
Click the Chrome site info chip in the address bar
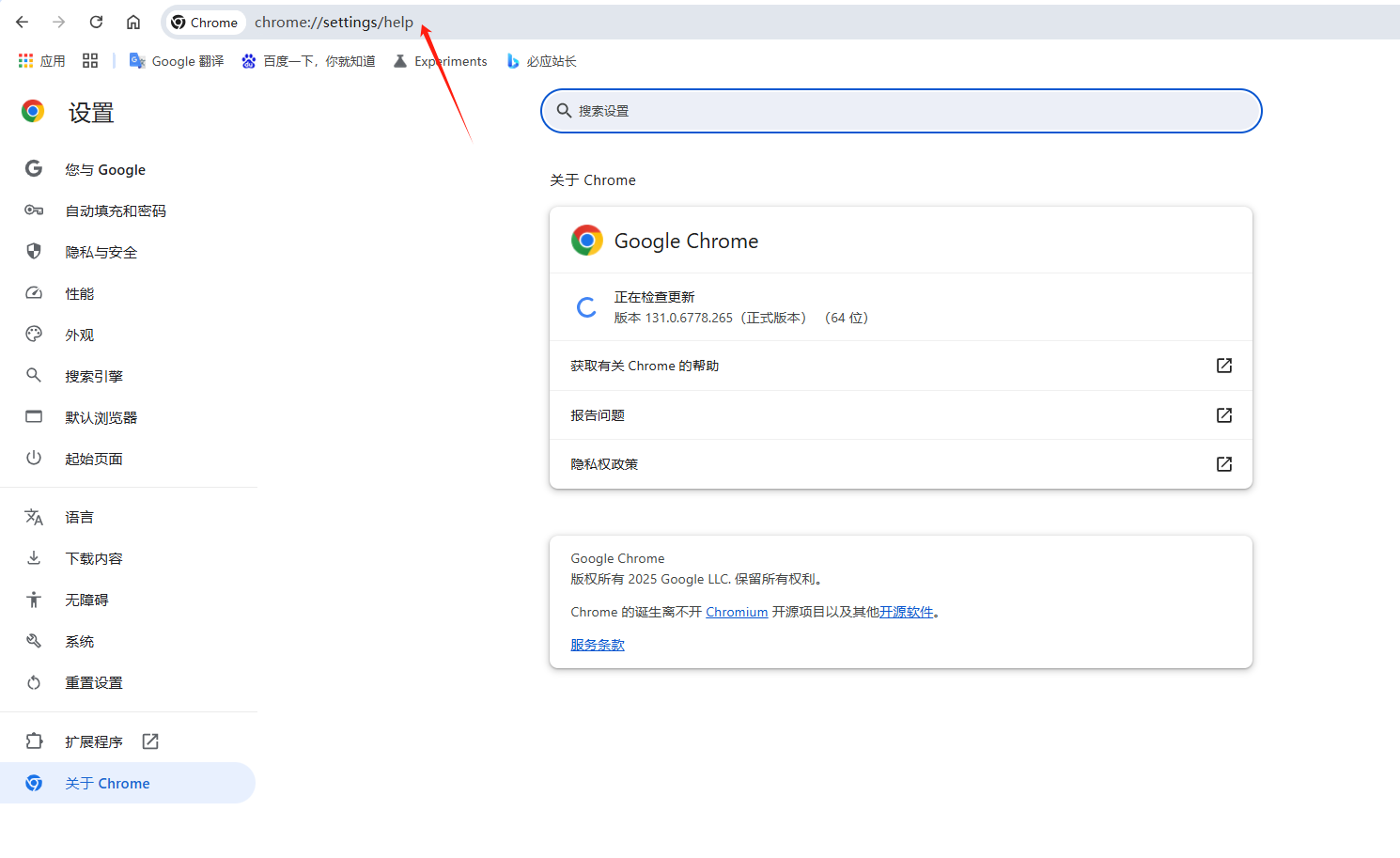pyautogui.click(x=205, y=22)
